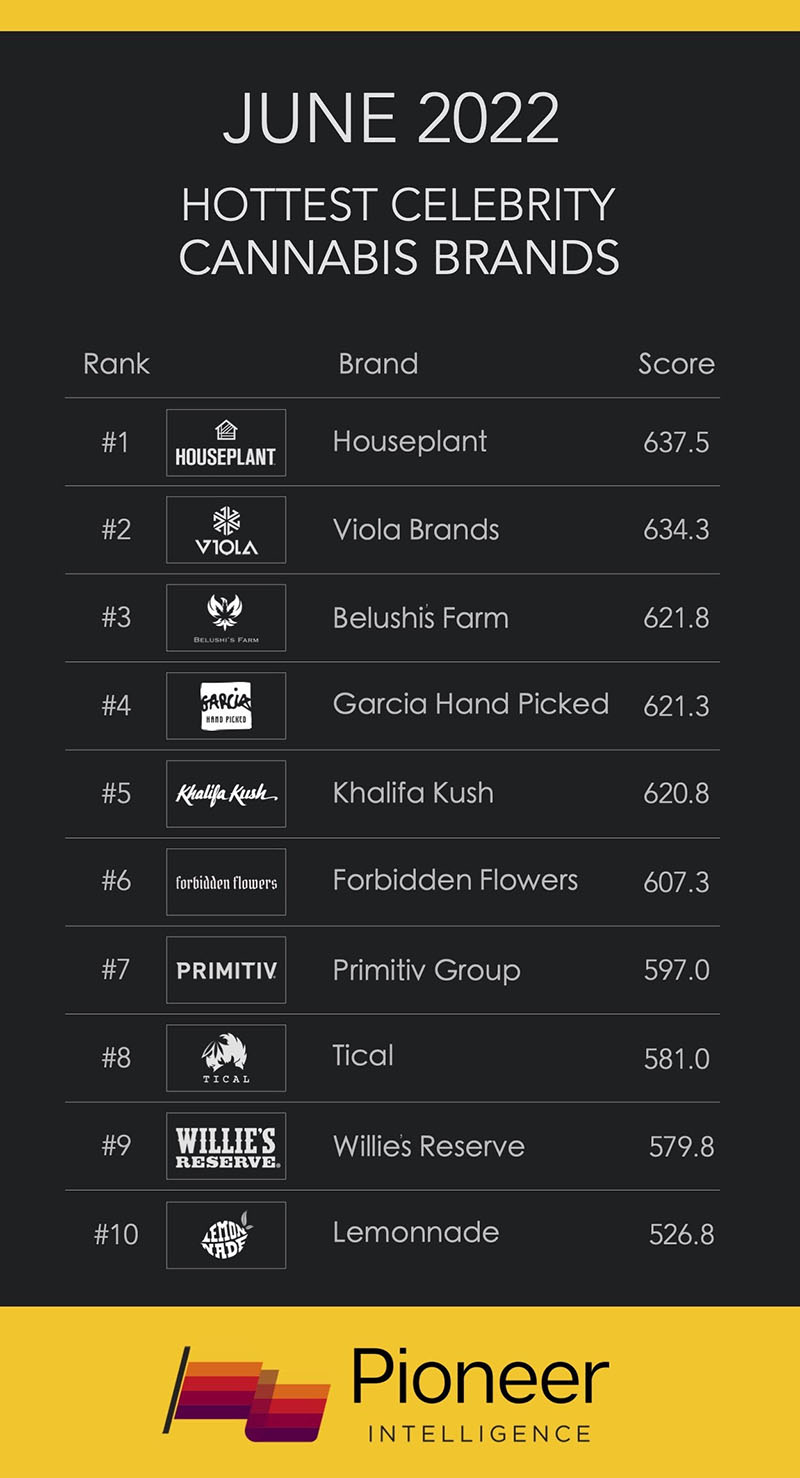The height and width of the screenshot is (1478, 800).
Task: Click the June 2022 title heading
Action: (x=391, y=120)
